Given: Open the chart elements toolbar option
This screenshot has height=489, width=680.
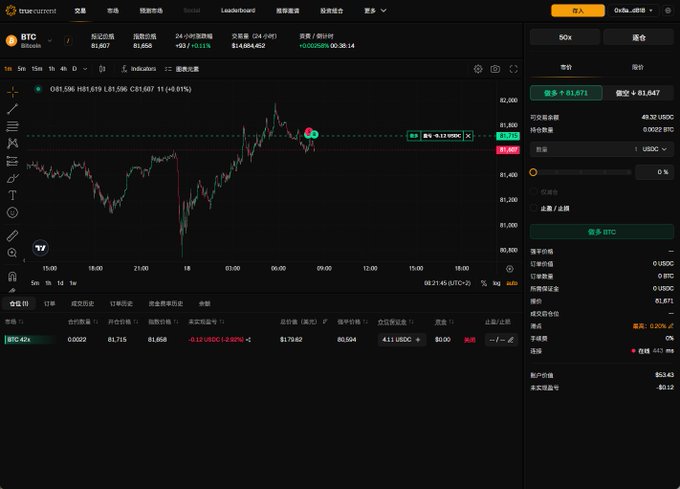Looking at the screenshot, I should click(x=182, y=69).
